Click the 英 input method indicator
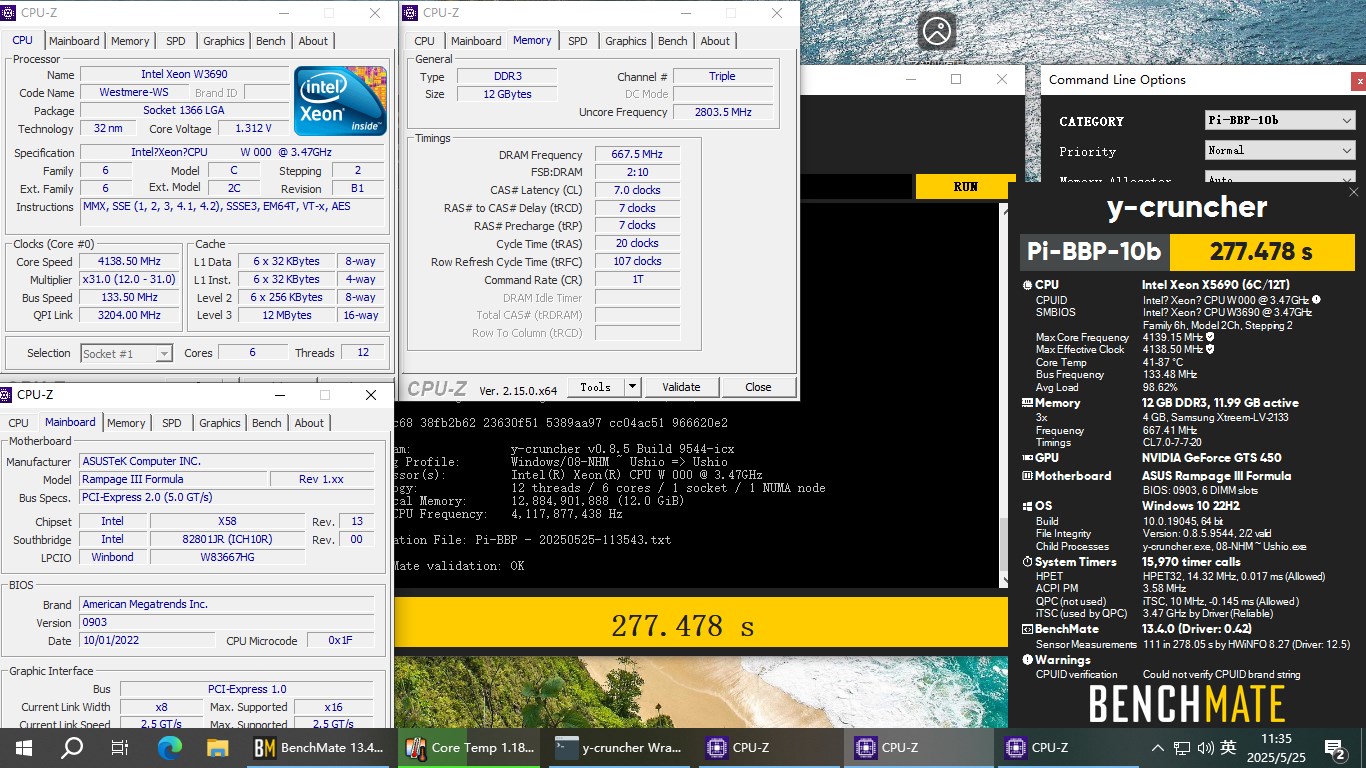The width and height of the screenshot is (1366, 768). click(x=1229, y=747)
